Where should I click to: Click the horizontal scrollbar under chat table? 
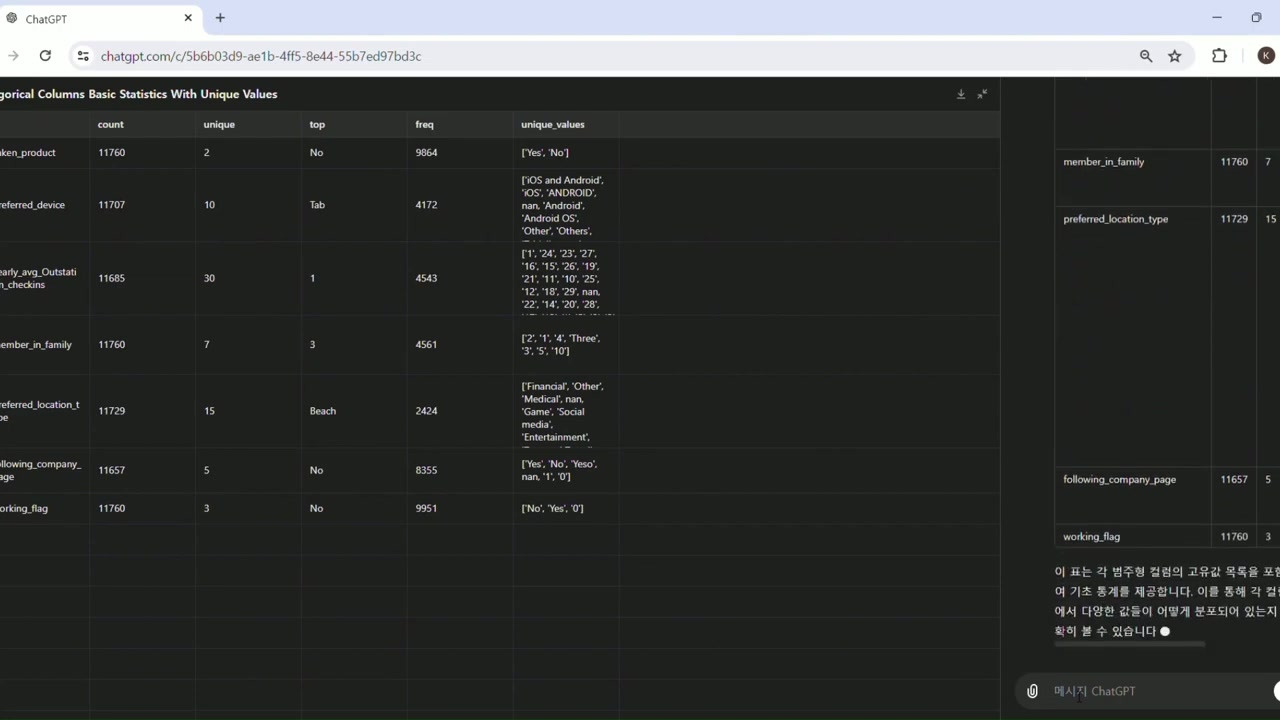coord(1130,645)
